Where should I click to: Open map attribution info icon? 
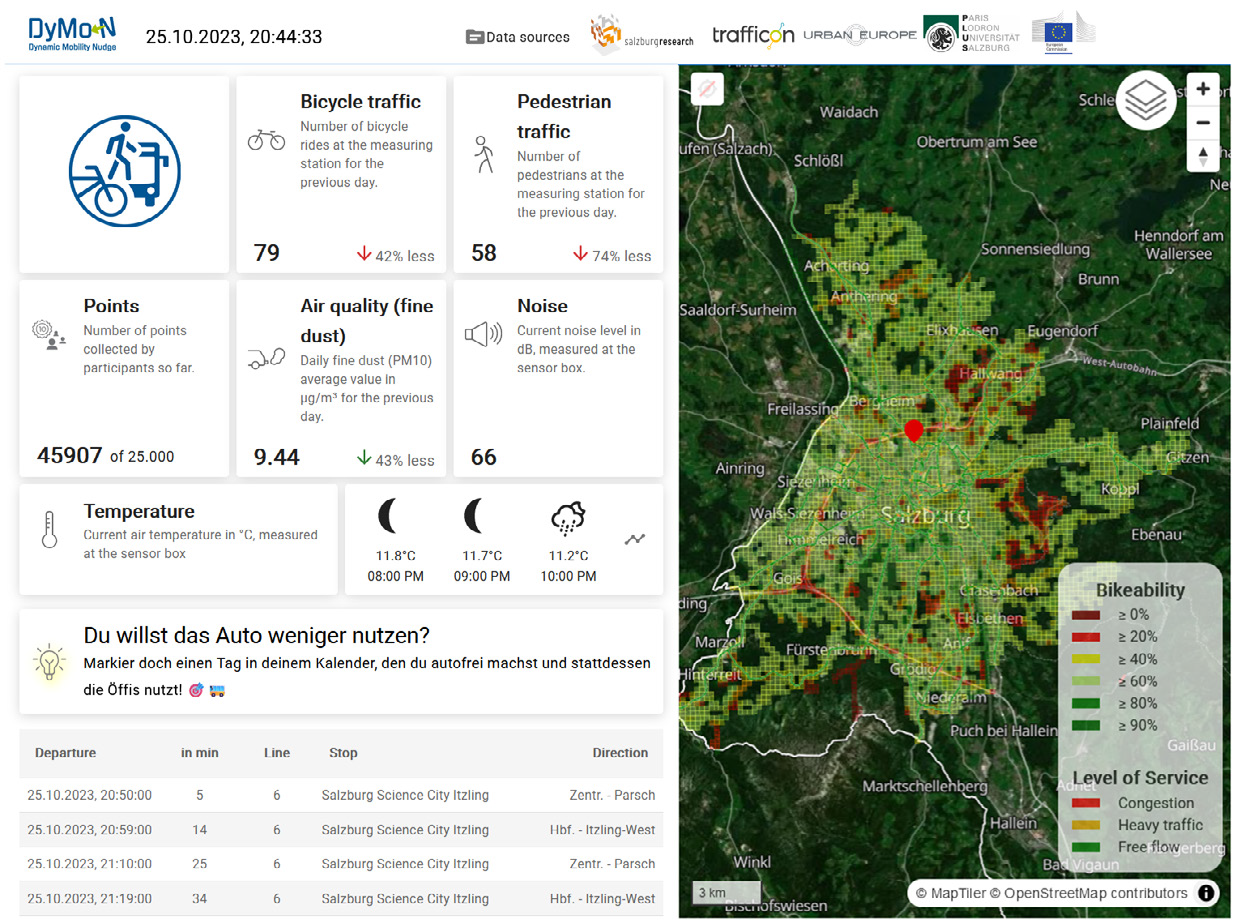click(x=1207, y=893)
